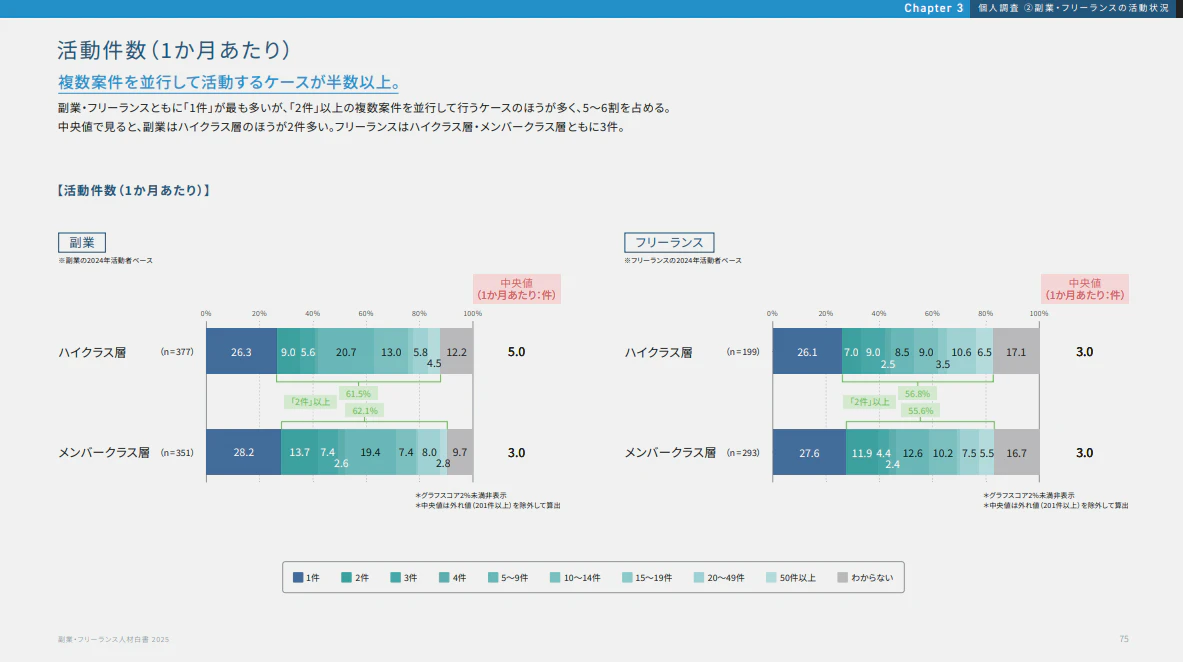Click the 8.5 value in the bar

902,353
